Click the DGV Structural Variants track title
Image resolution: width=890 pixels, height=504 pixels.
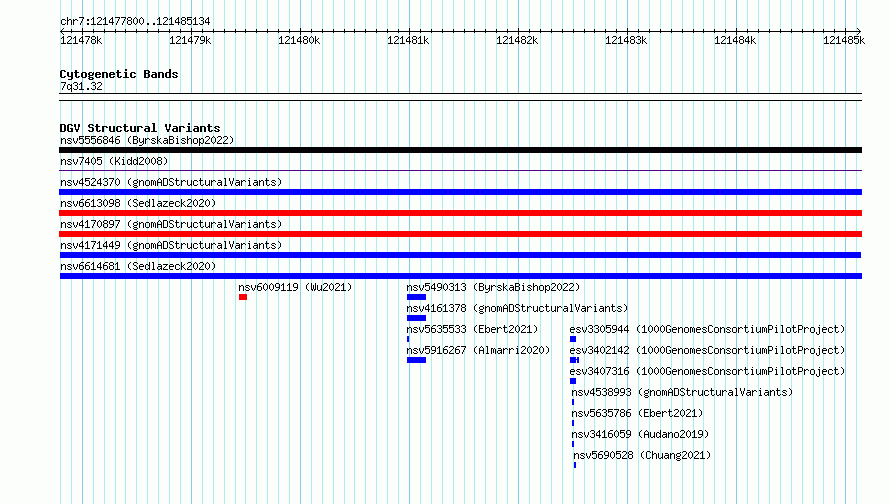pyautogui.click(x=140, y=128)
